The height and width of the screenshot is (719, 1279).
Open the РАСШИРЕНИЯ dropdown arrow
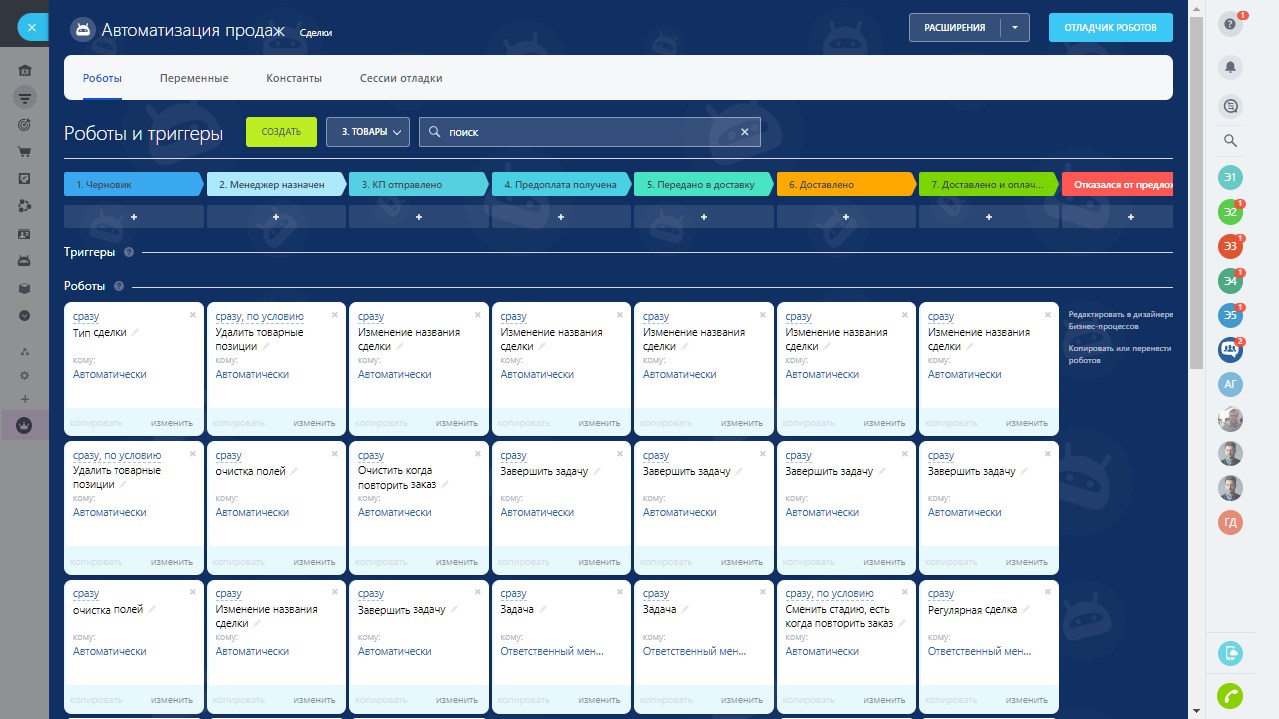tap(1014, 28)
